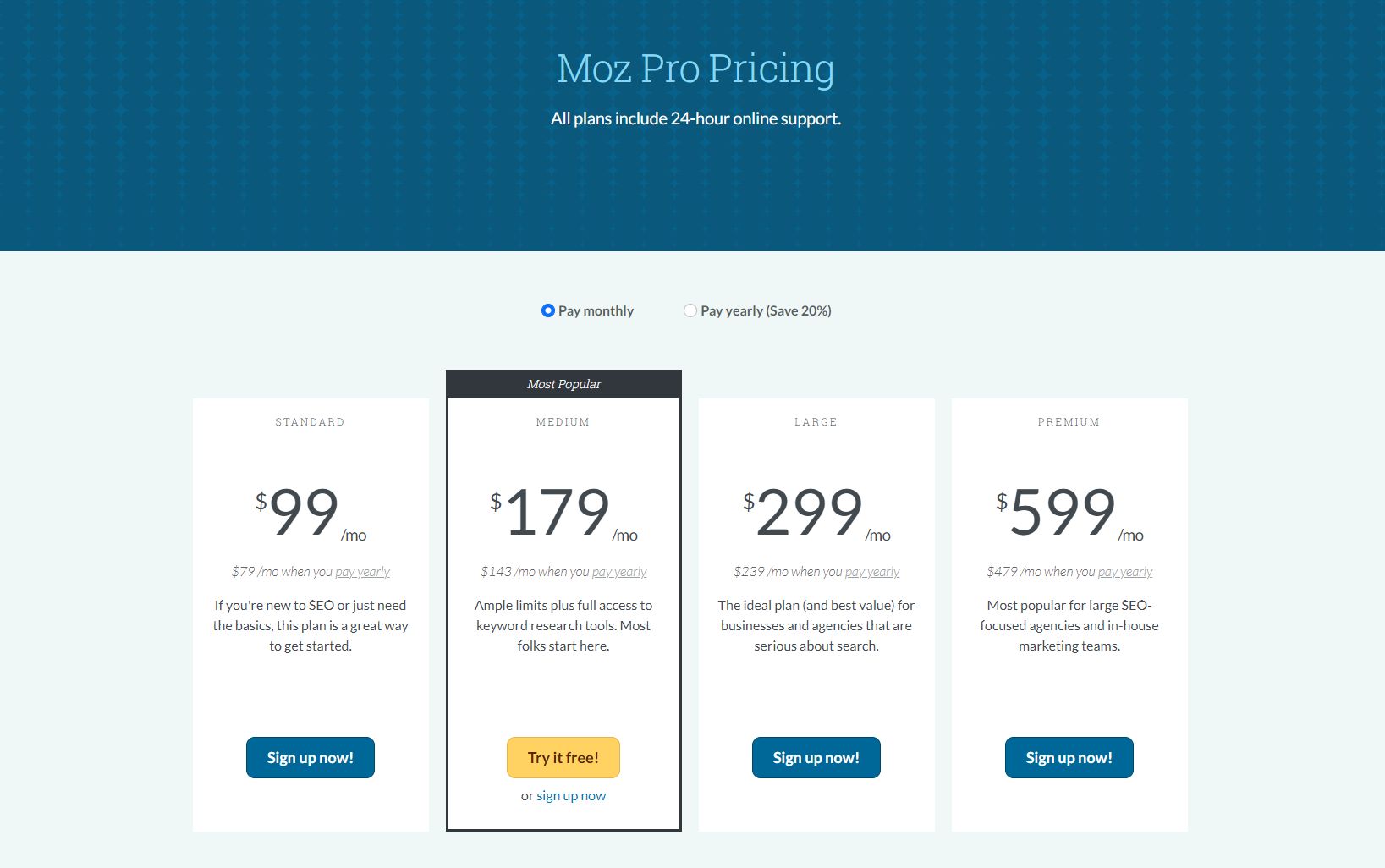Click Sign up now under the Standard plan
Screen dimensions: 1385x868
tap(310, 757)
